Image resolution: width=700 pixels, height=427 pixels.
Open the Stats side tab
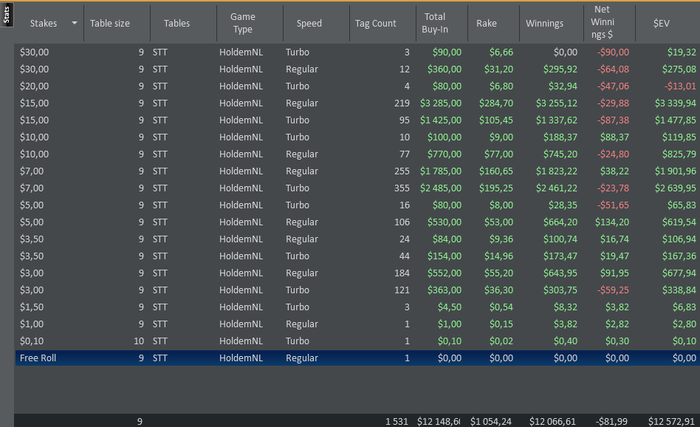(6, 14)
